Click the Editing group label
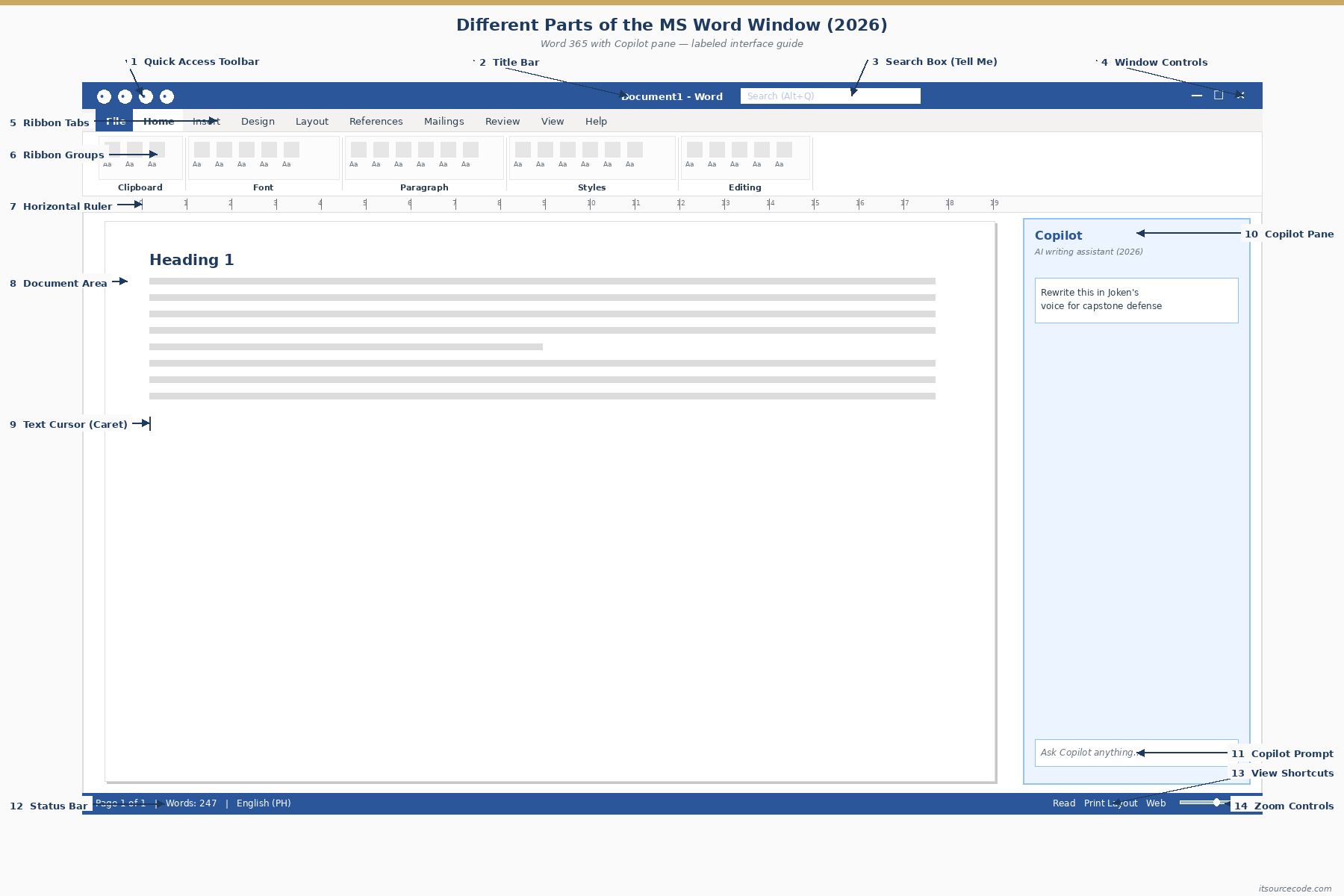 [x=744, y=187]
